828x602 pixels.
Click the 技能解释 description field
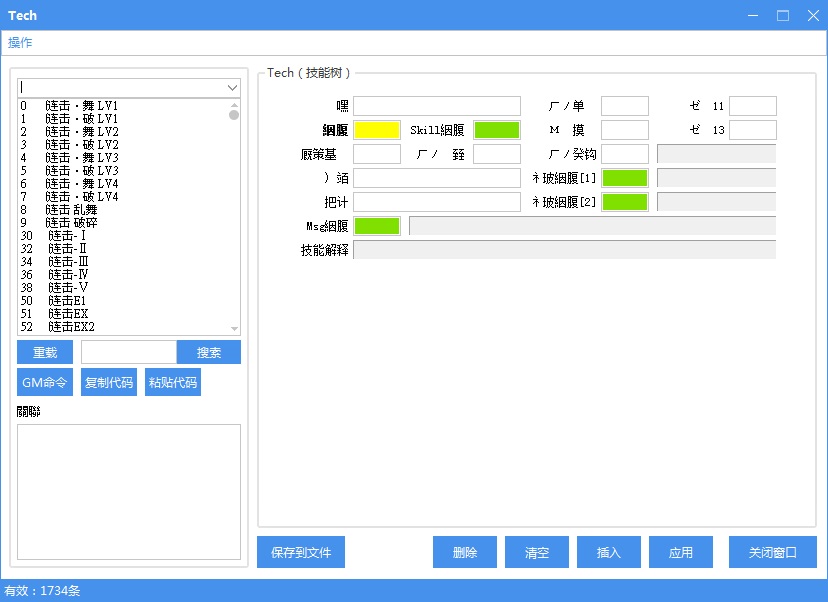(x=564, y=250)
